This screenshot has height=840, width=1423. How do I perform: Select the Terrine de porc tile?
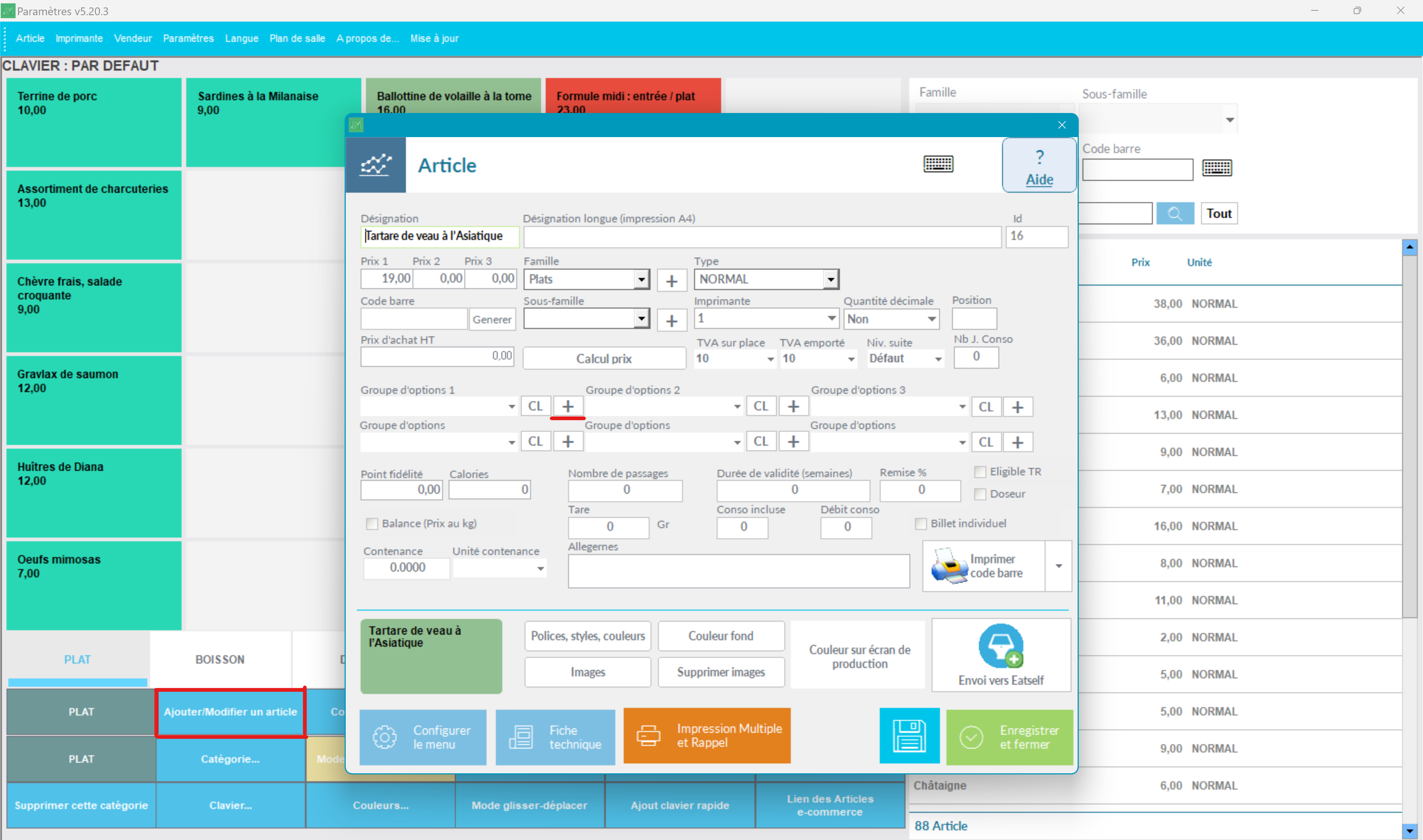click(94, 122)
